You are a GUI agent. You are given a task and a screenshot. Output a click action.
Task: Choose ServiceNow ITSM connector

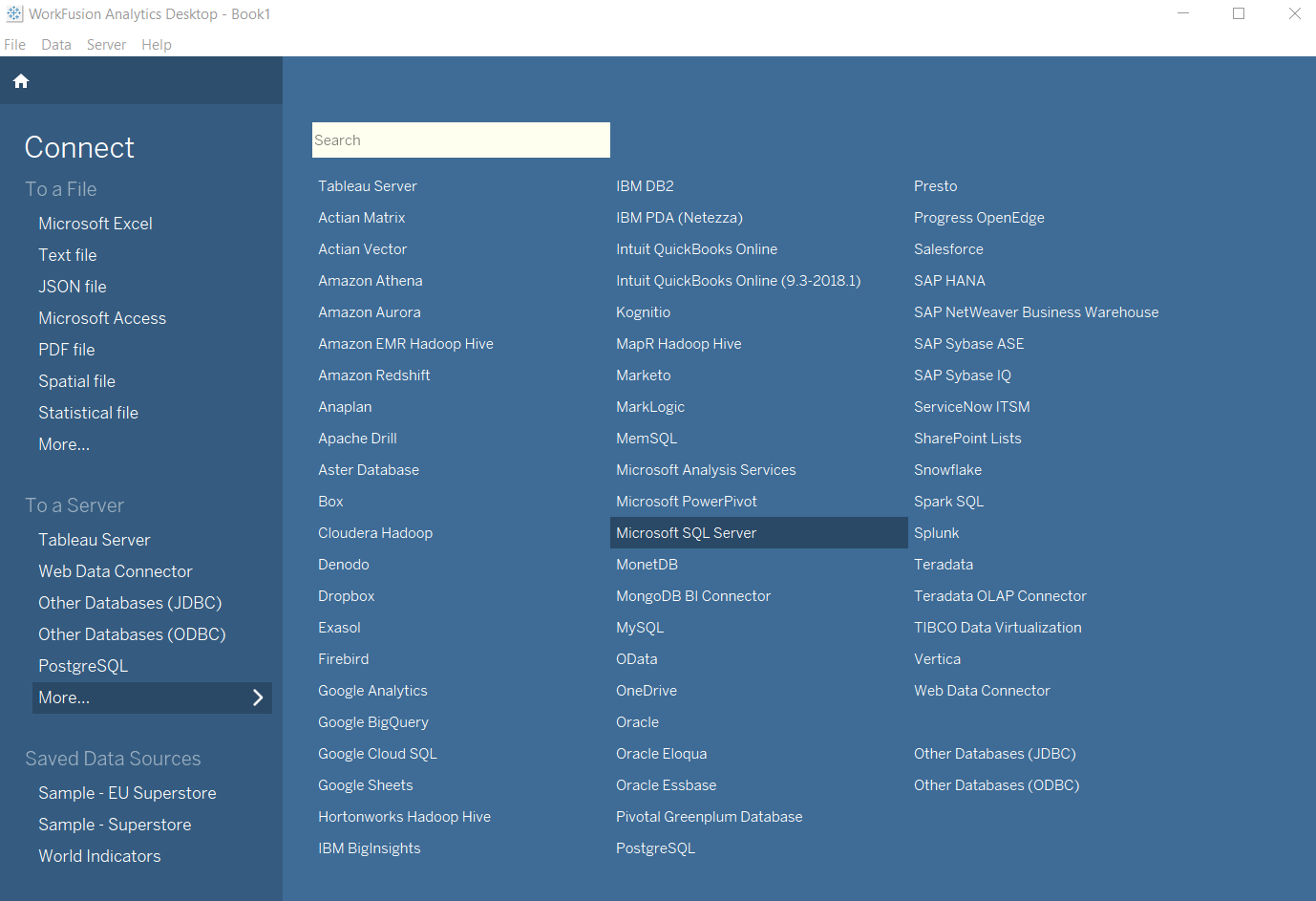tap(971, 407)
